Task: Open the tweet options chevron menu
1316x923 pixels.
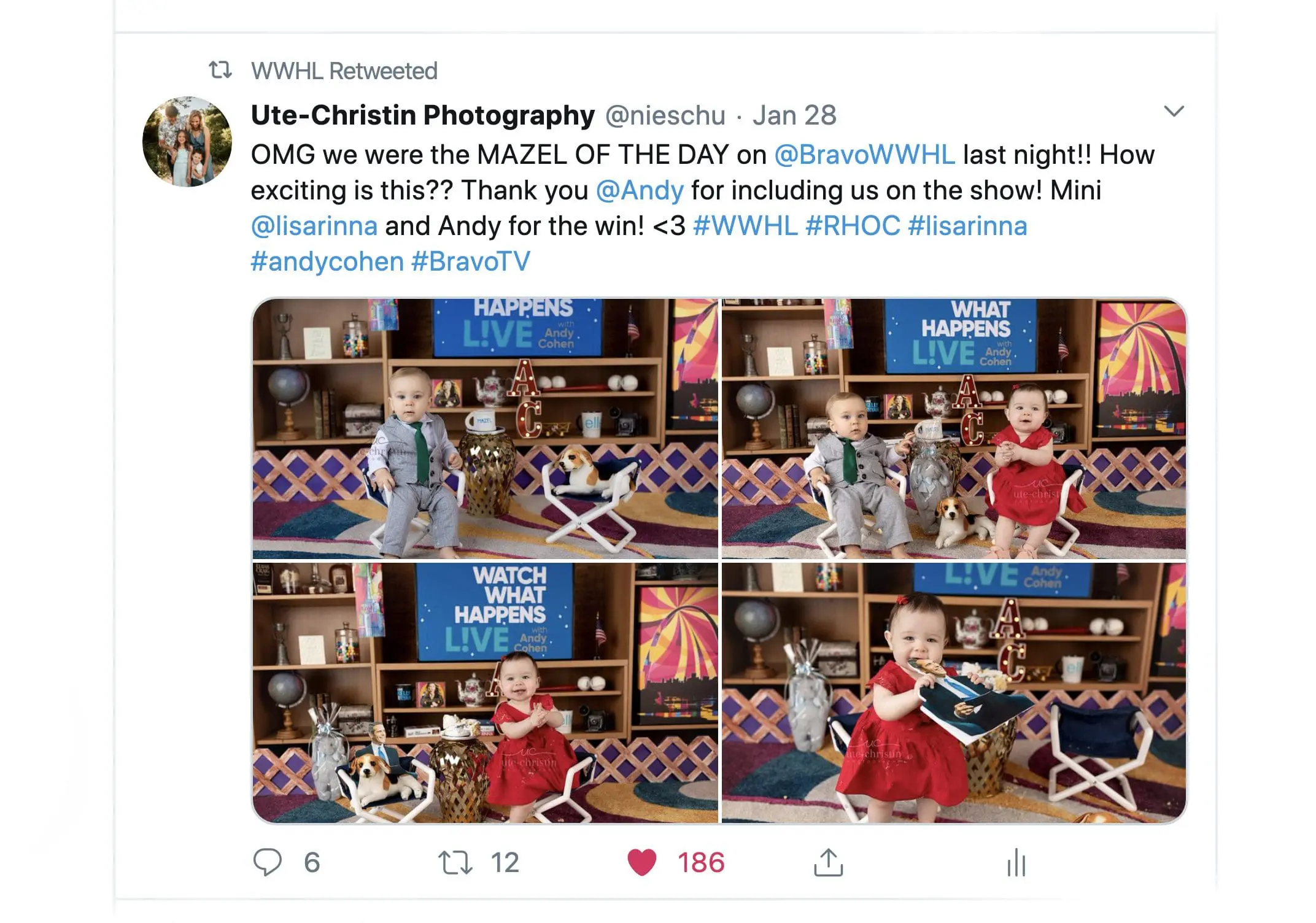Action: tap(1174, 111)
